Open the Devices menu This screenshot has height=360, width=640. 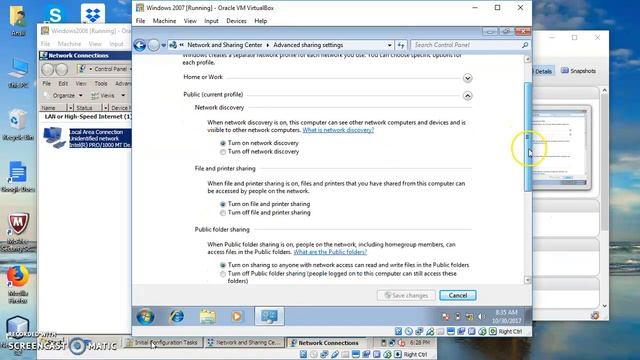236,21
